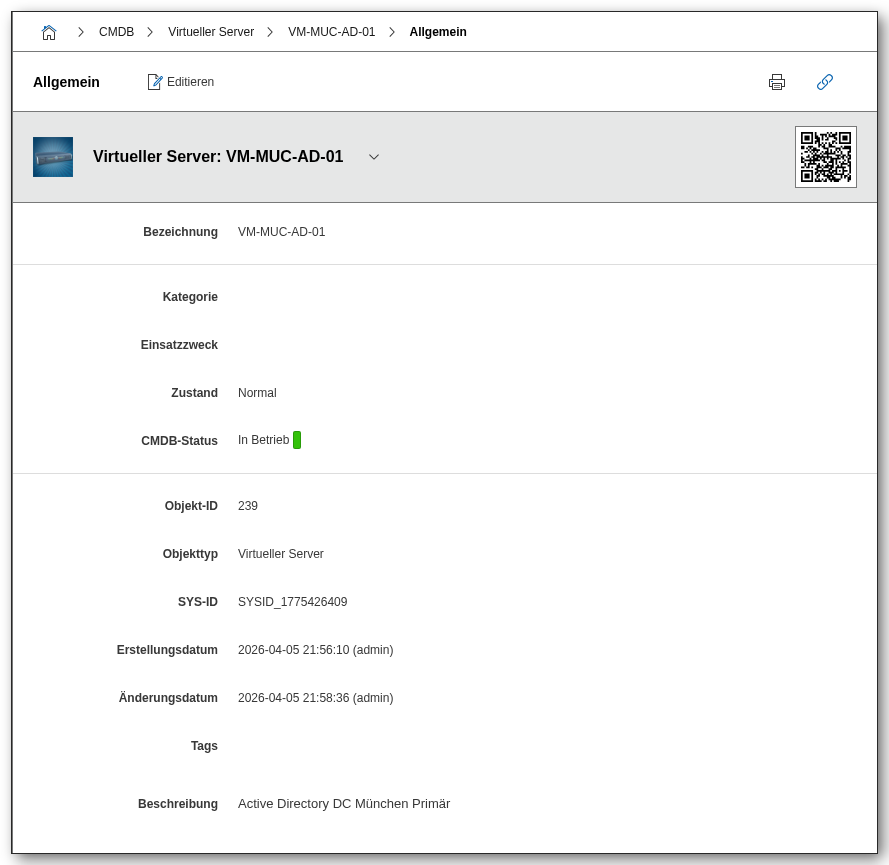Open the QR code image
Viewport: 889px width, 865px height.
[825, 157]
